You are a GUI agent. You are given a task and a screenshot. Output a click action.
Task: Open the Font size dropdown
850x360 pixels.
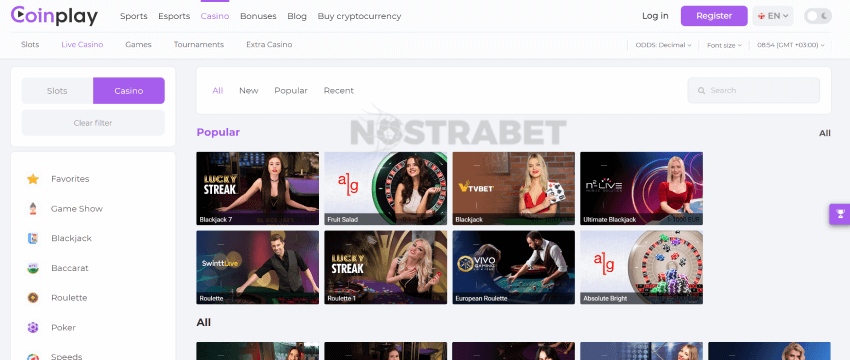click(724, 45)
